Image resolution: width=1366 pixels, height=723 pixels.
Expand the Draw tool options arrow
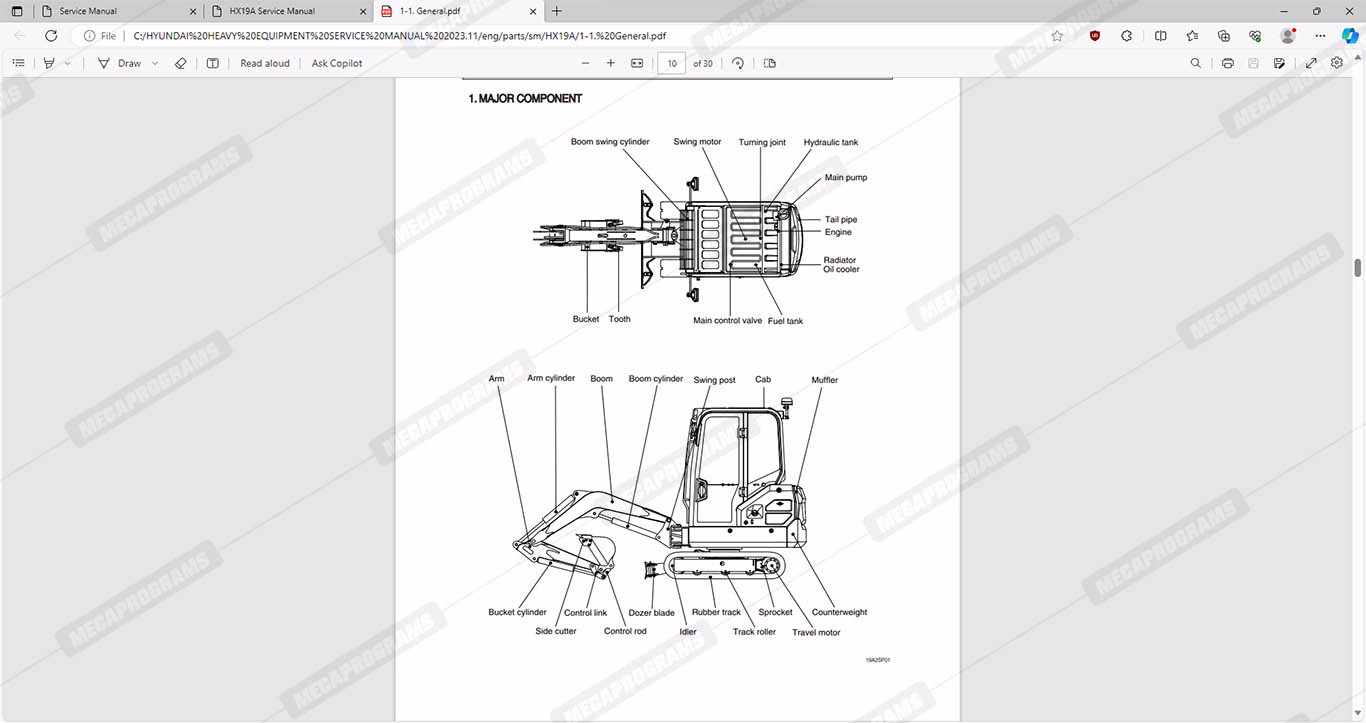click(155, 63)
